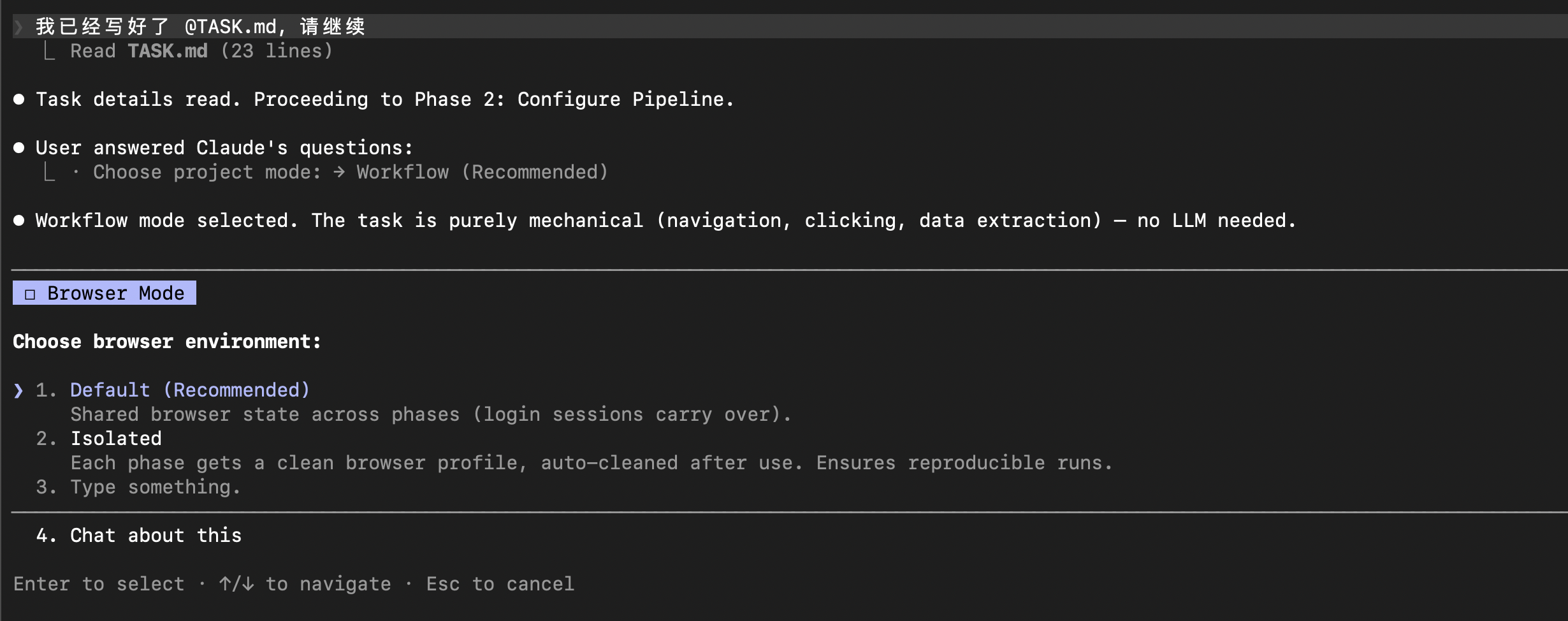Image resolution: width=1568 pixels, height=621 pixels.
Task: Click the Esc to cancel hint
Action: [500, 584]
